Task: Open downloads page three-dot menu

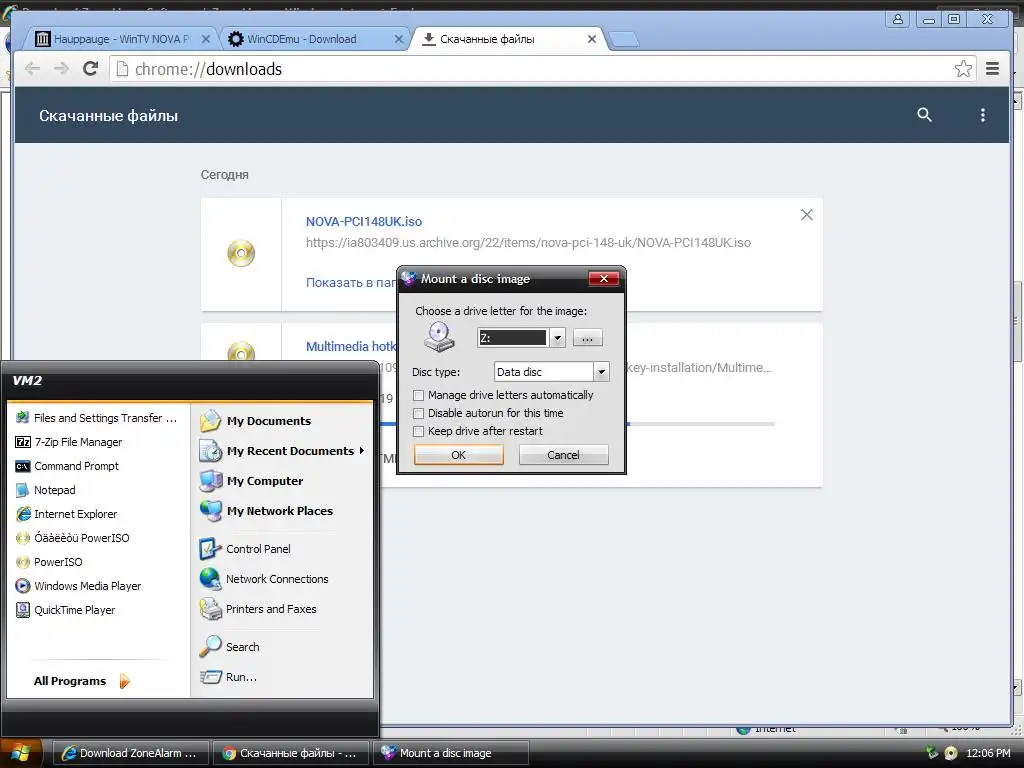Action: tap(982, 115)
